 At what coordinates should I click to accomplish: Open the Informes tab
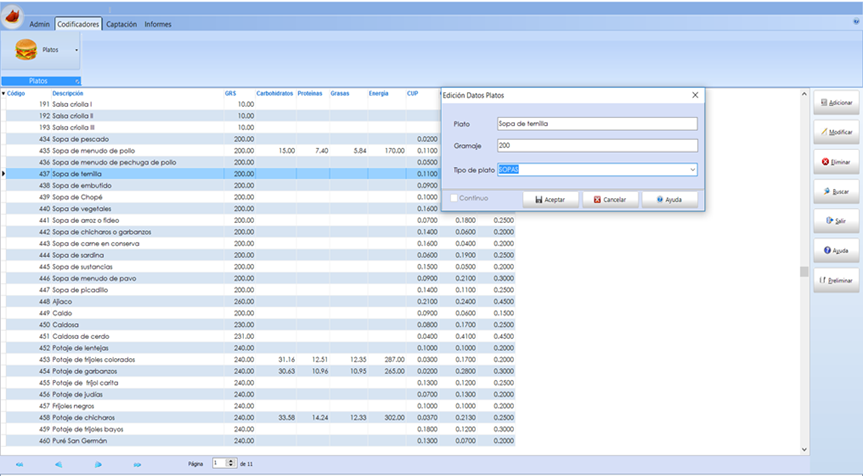coord(158,23)
